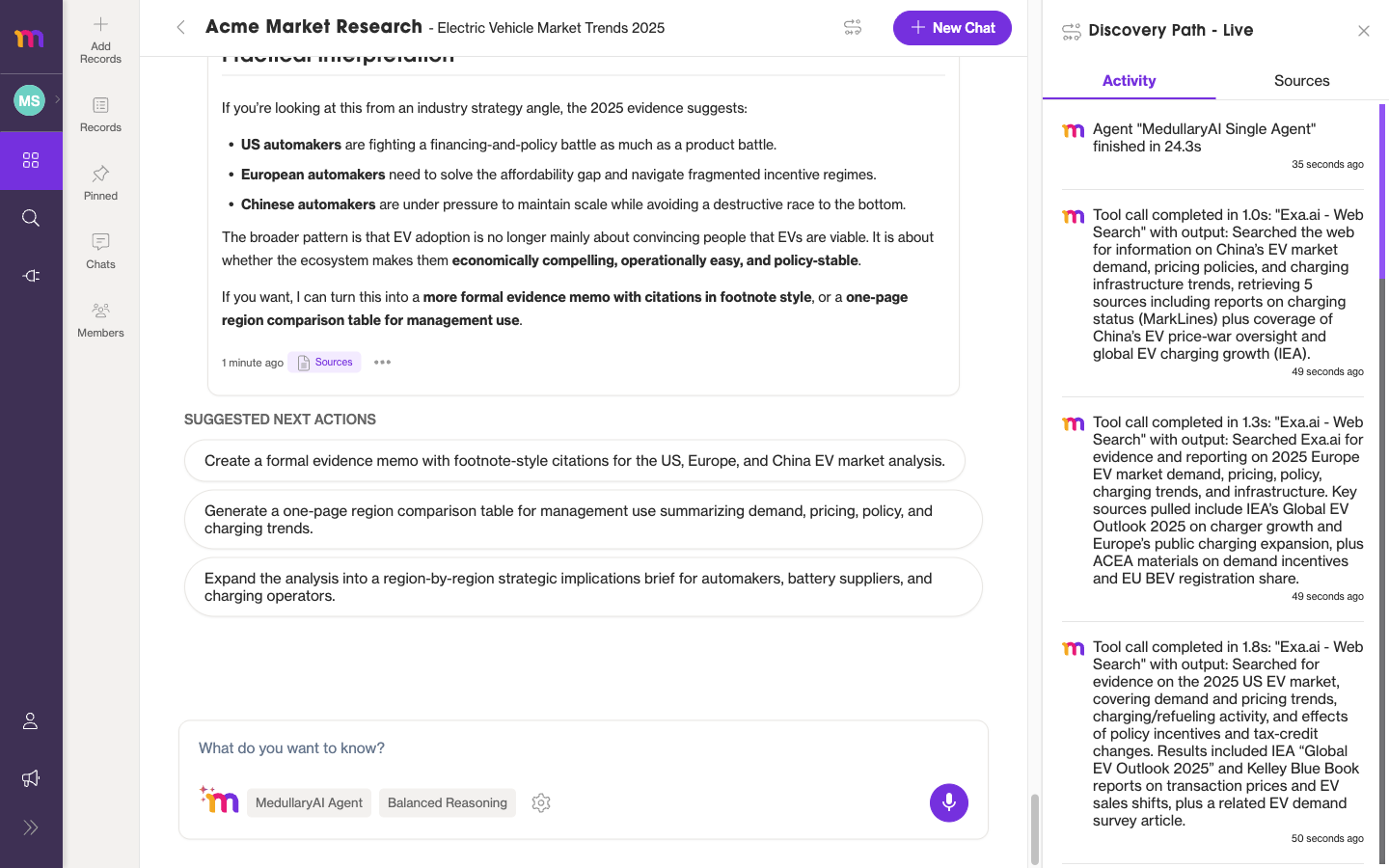Image resolution: width=1389 pixels, height=868 pixels.
Task: Switch to the Sources tab
Action: coord(1301,81)
